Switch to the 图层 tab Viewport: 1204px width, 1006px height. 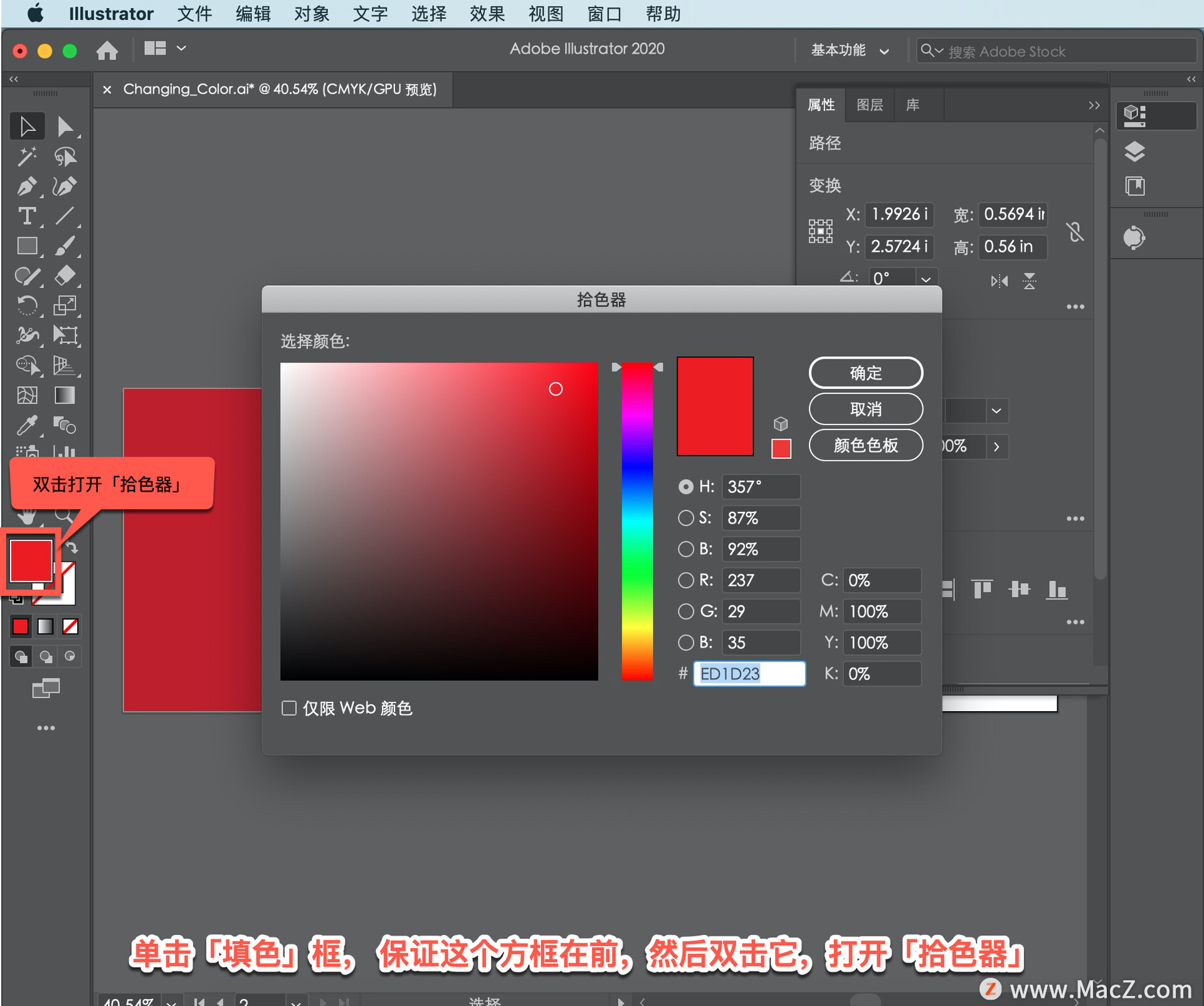[869, 105]
